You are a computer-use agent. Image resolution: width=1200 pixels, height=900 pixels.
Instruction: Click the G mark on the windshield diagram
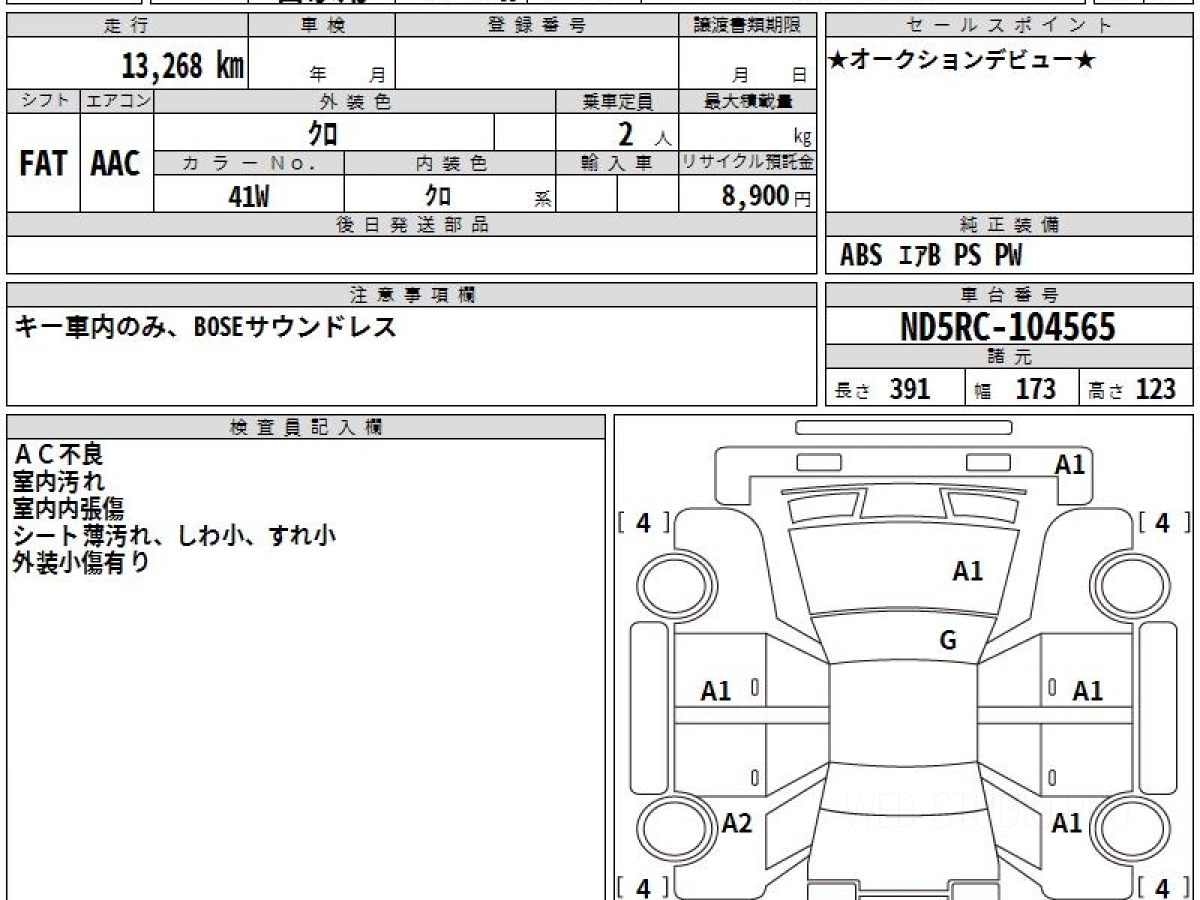[948, 641]
